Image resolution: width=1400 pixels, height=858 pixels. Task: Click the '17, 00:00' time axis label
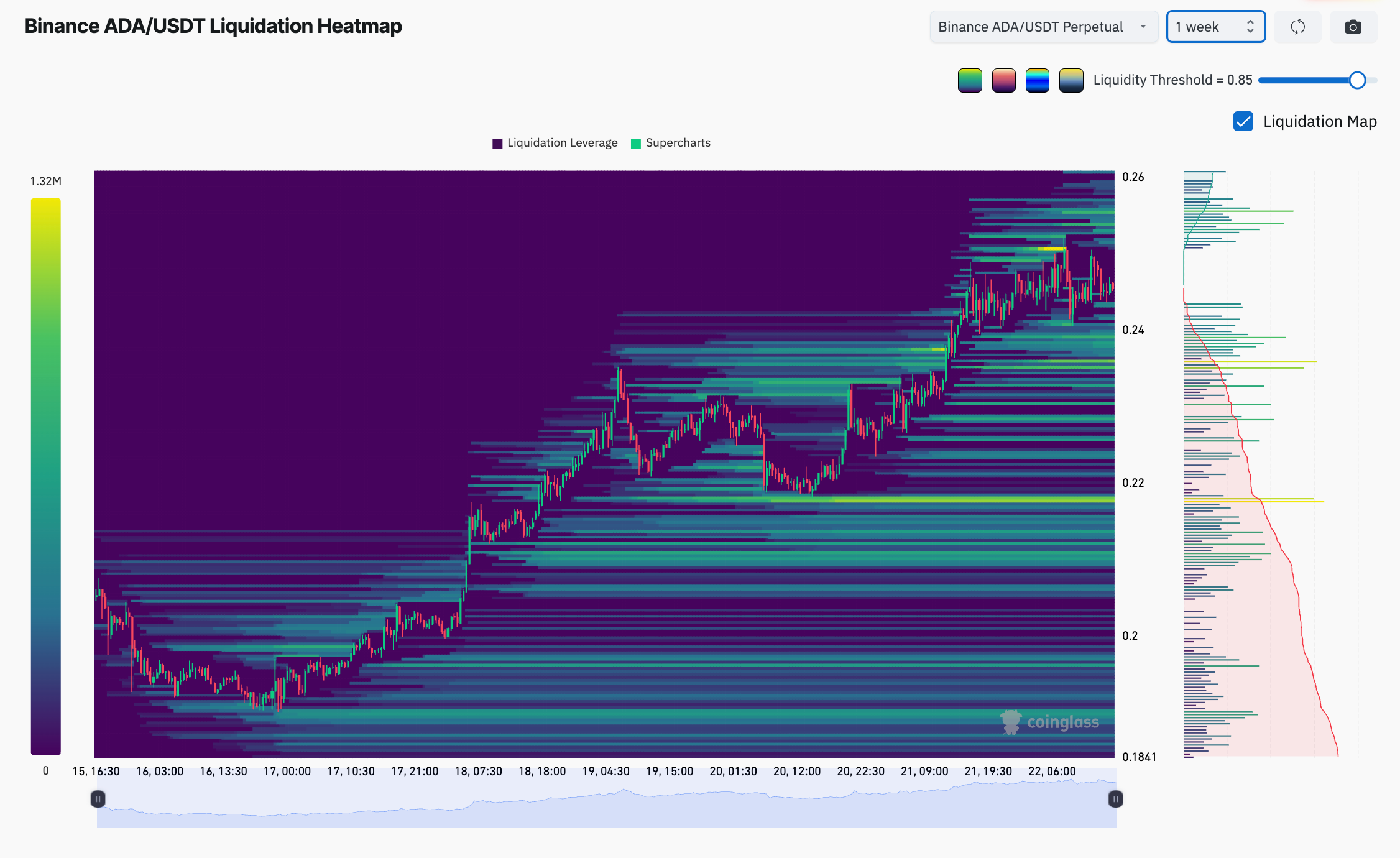(x=287, y=772)
